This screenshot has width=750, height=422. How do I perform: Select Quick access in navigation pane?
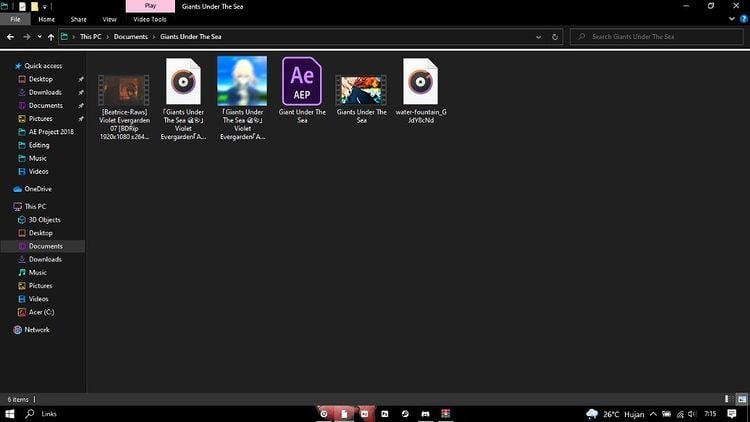(43, 66)
